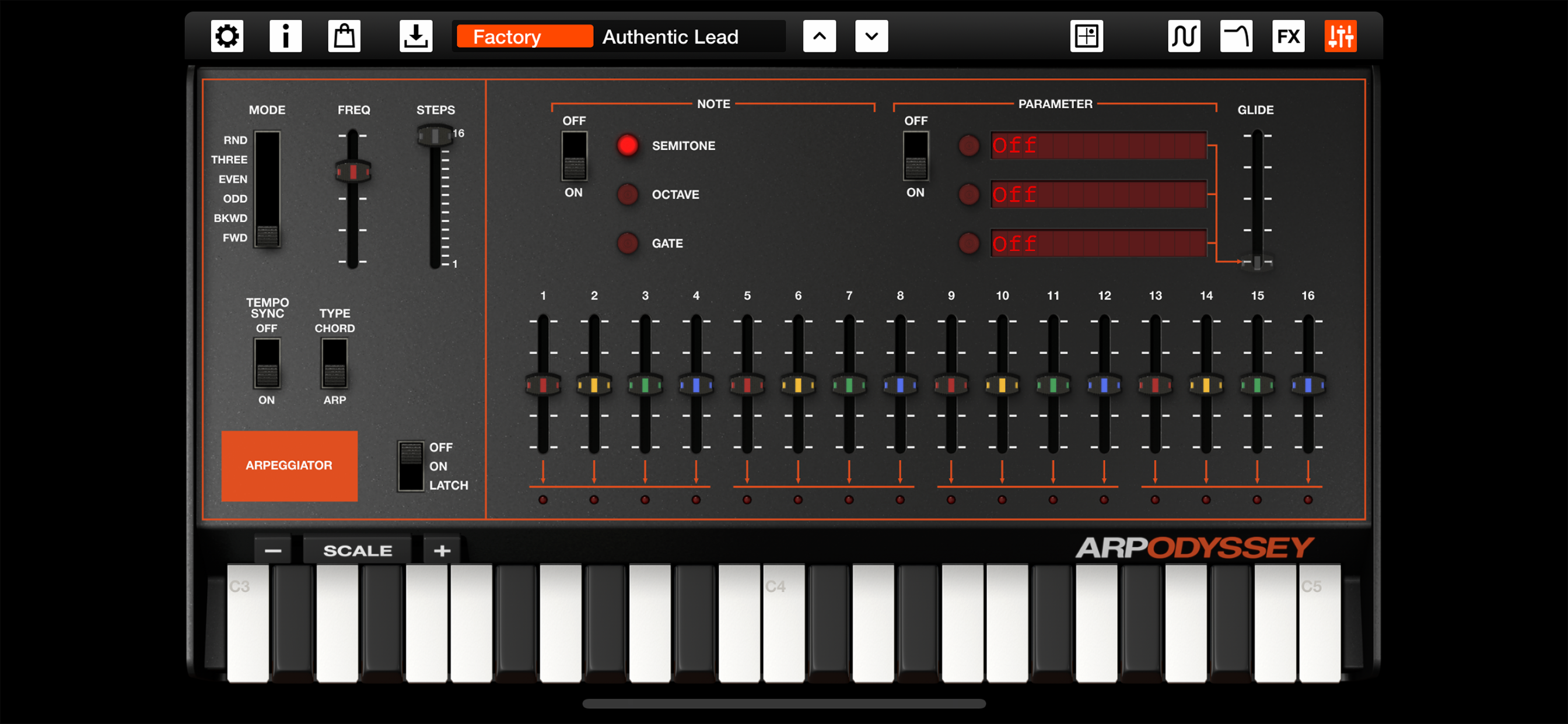Viewport: 1568px width, 724px height.
Task: Open the Authentic Lead preset name
Action: tap(670, 37)
